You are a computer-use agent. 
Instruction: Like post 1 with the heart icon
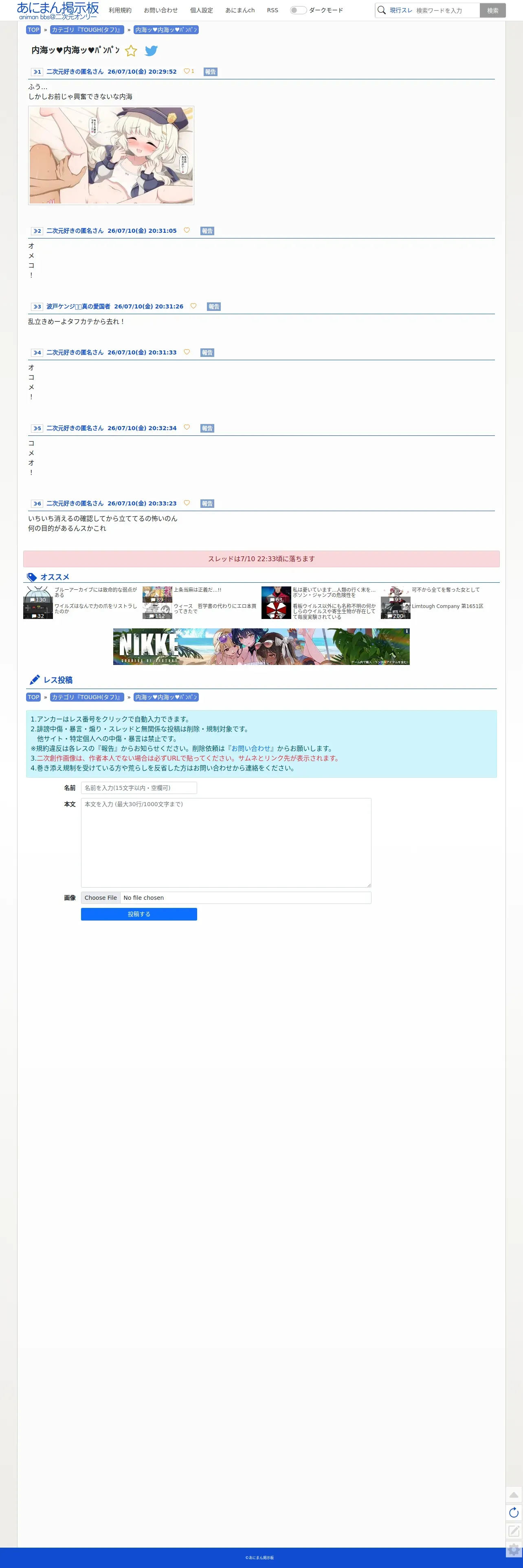[187, 71]
